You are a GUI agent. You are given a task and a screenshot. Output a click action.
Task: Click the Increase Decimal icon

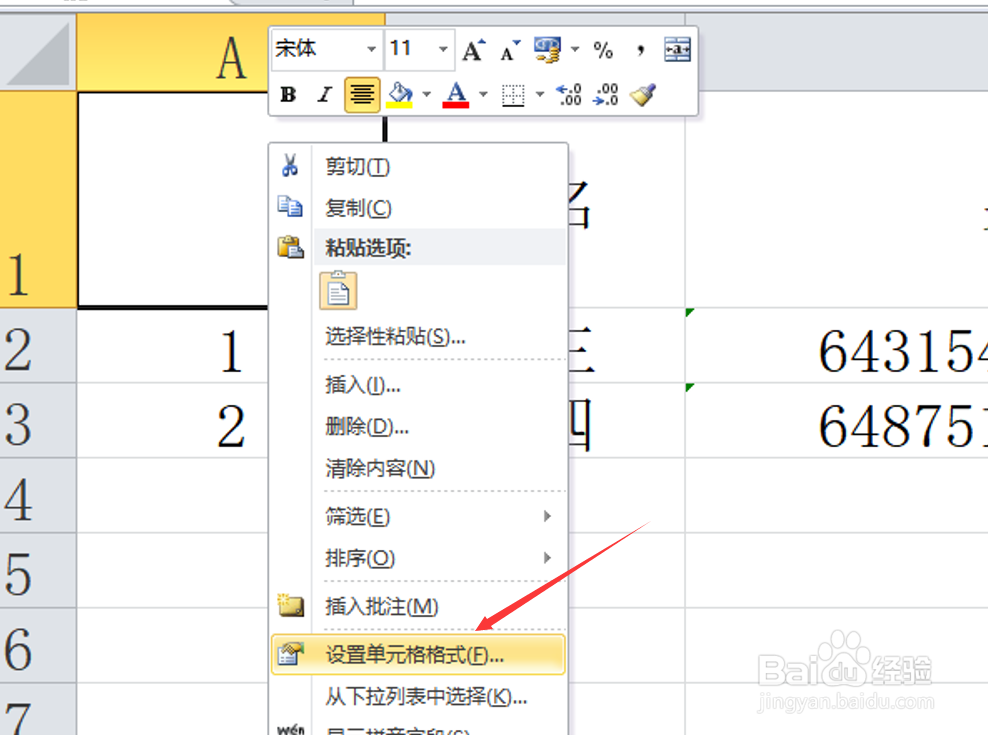click(x=568, y=94)
